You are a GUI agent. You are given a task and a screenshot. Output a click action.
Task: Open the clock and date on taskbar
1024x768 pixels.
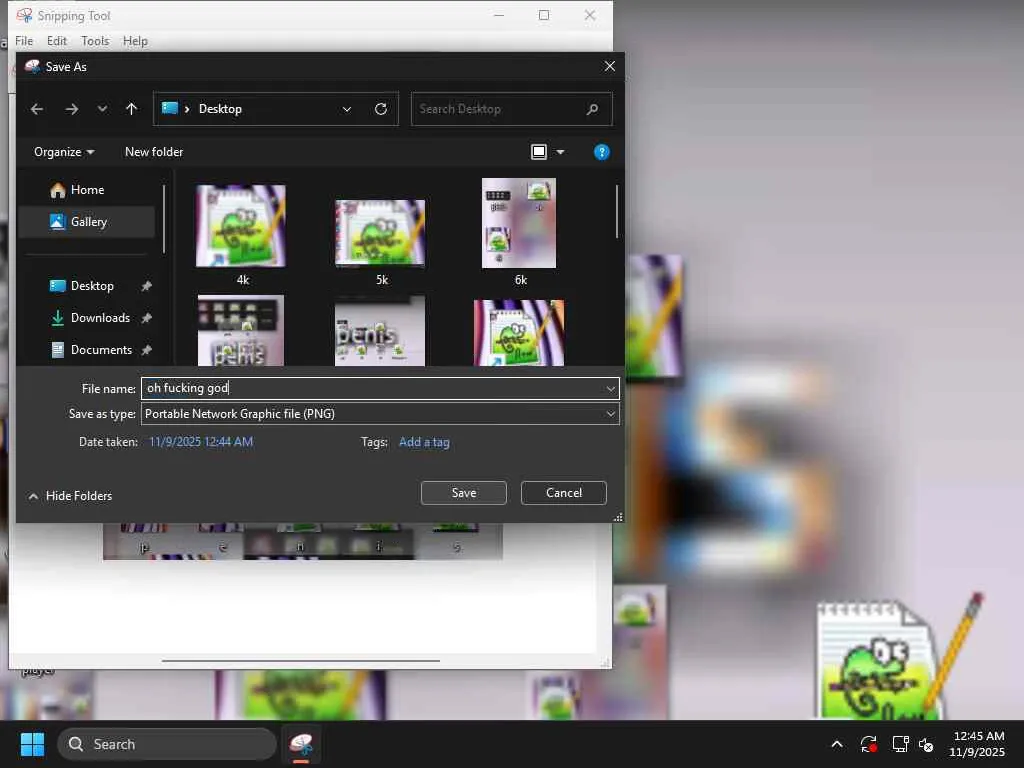978,744
